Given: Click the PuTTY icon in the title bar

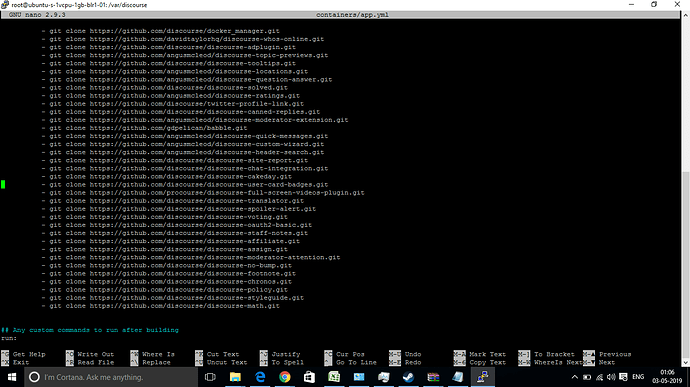Looking at the screenshot, I should [x=5, y=5].
